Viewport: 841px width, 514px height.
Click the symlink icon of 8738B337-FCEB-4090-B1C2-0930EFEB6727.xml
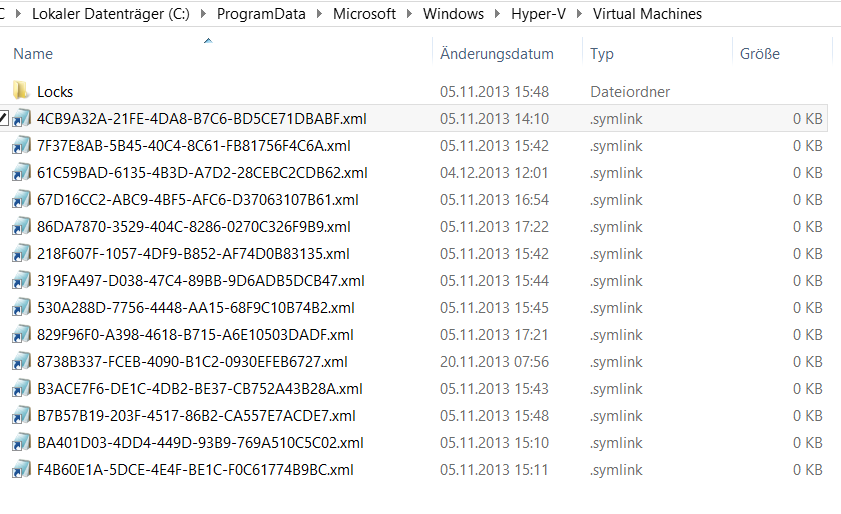[x=21, y=361]
